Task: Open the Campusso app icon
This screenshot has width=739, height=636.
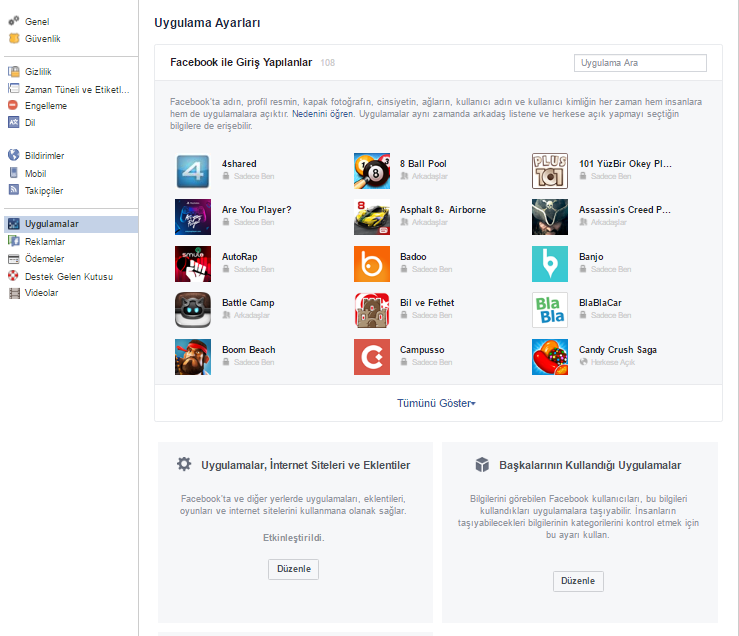Action: [372, 357]
